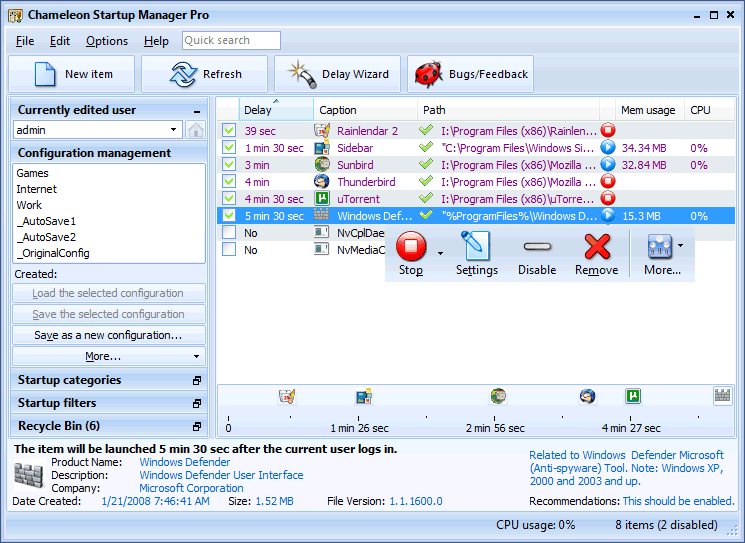Click the red stop icon in Rainlendar 2 row
This screenshot has height=543, width=745.
(608, 130)
